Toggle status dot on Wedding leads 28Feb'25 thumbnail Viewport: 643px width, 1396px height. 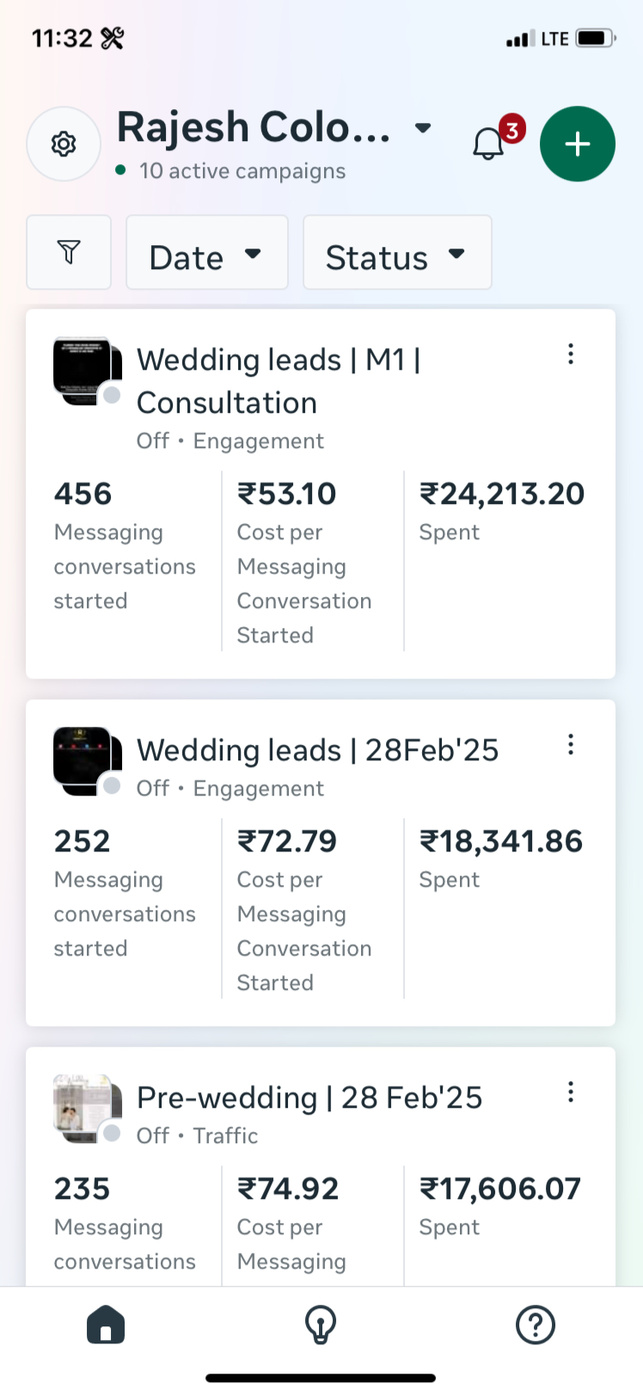point(112,786)
